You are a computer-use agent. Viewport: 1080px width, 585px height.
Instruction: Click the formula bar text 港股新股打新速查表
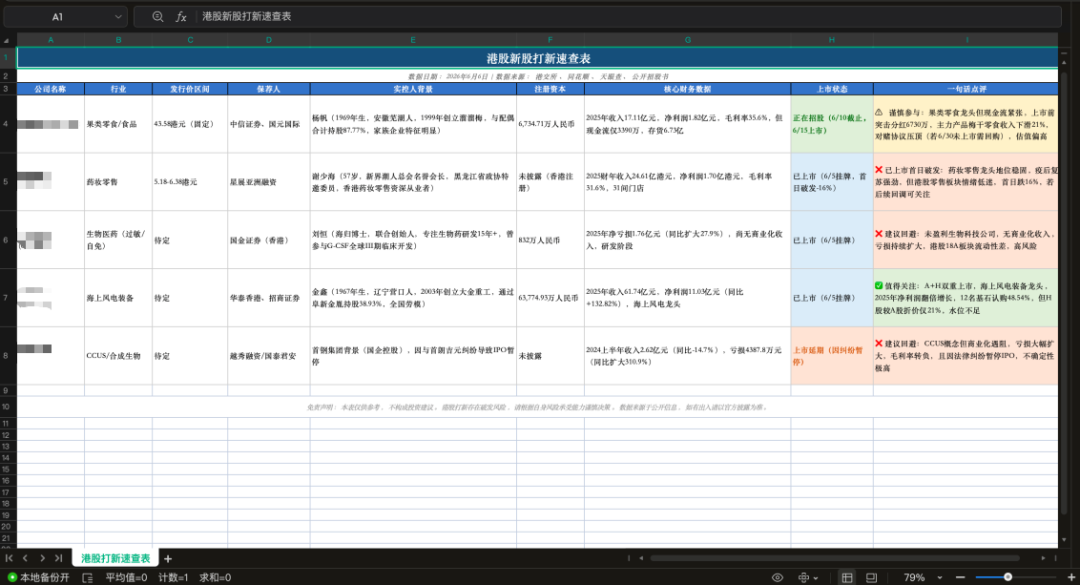click(x=247, y=17)
